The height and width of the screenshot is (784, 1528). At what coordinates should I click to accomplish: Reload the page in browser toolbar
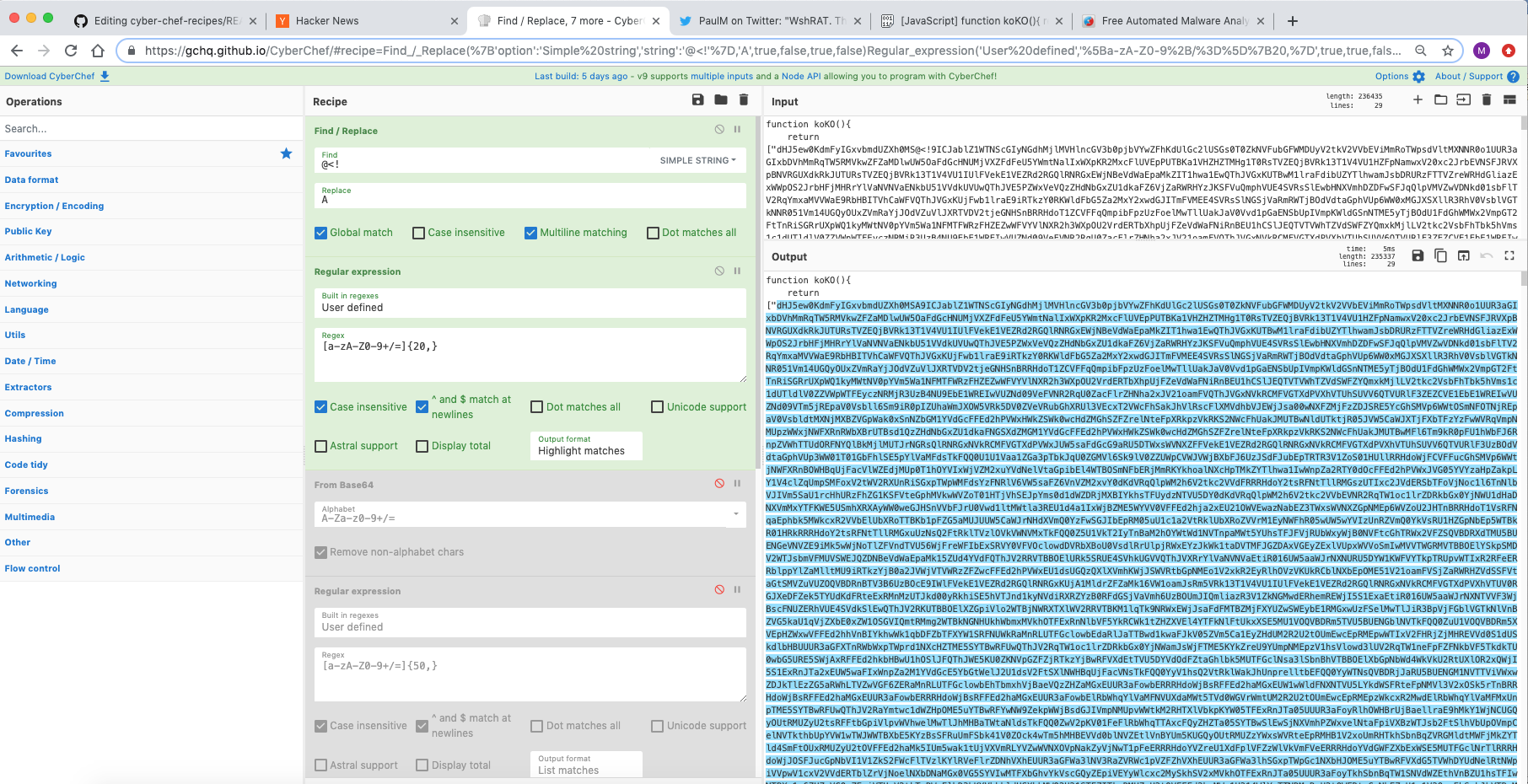click(71, 51)
